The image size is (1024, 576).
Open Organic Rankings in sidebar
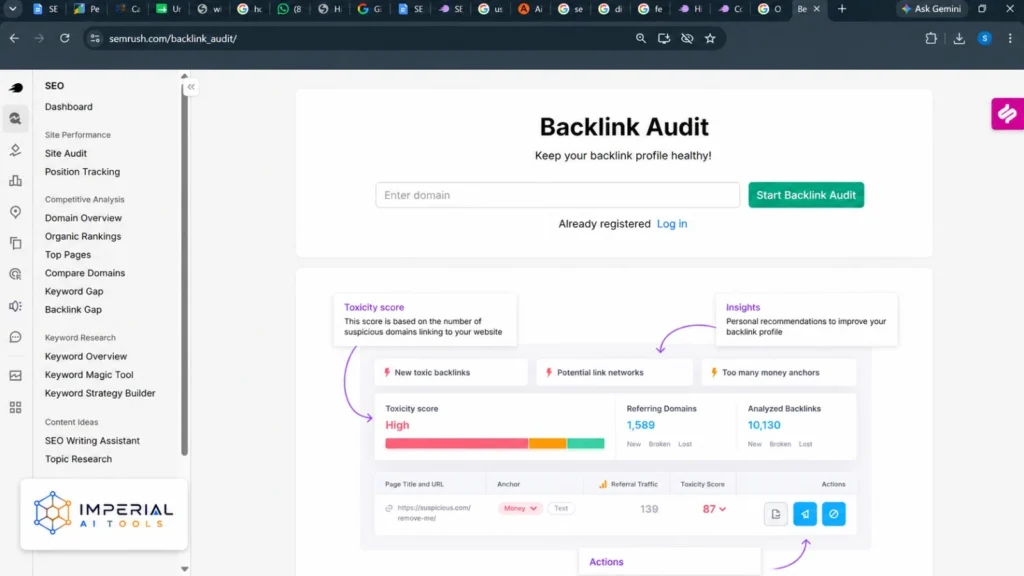coord(83,236)
